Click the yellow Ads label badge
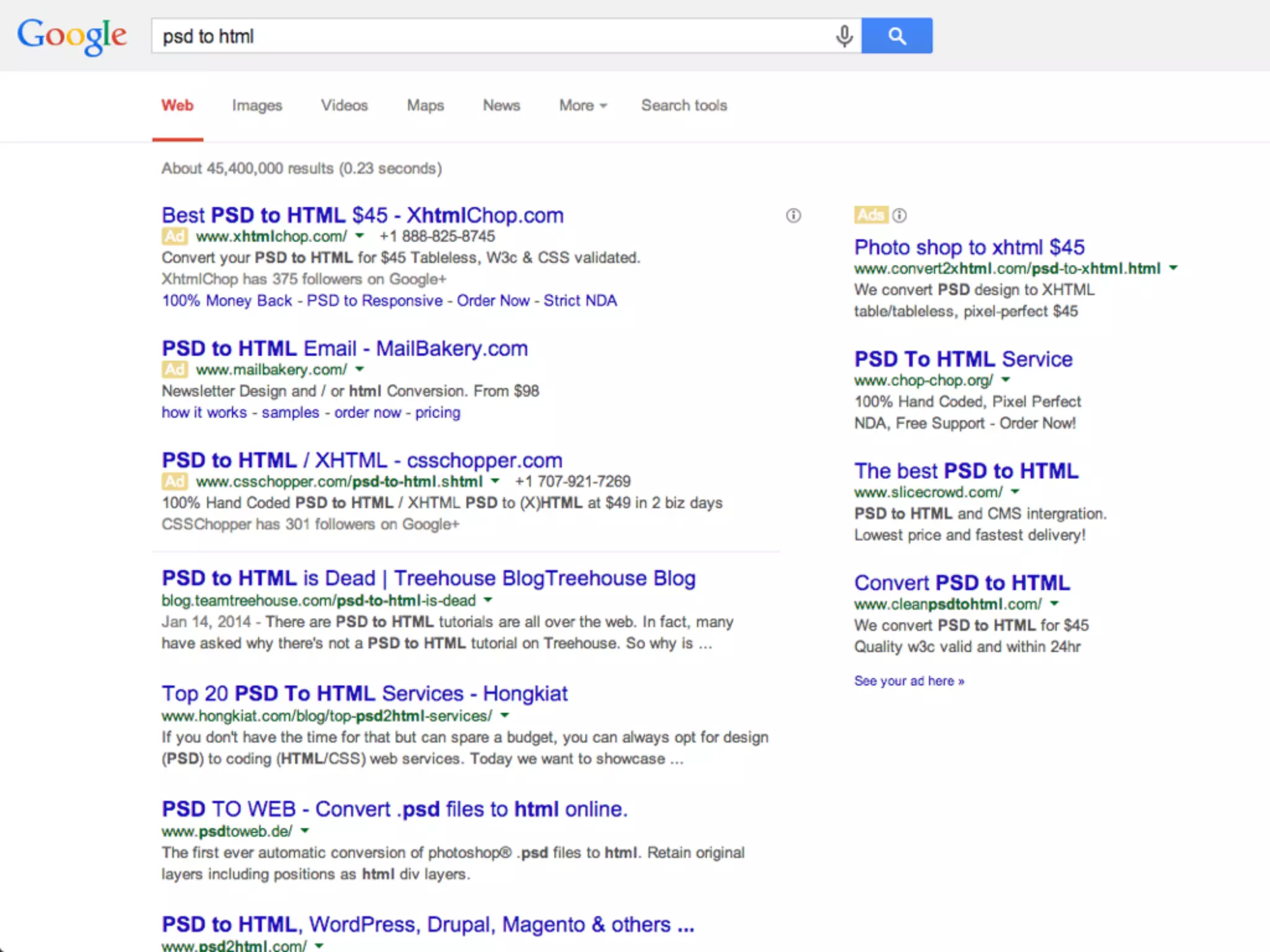 click(x=871, y=215)
